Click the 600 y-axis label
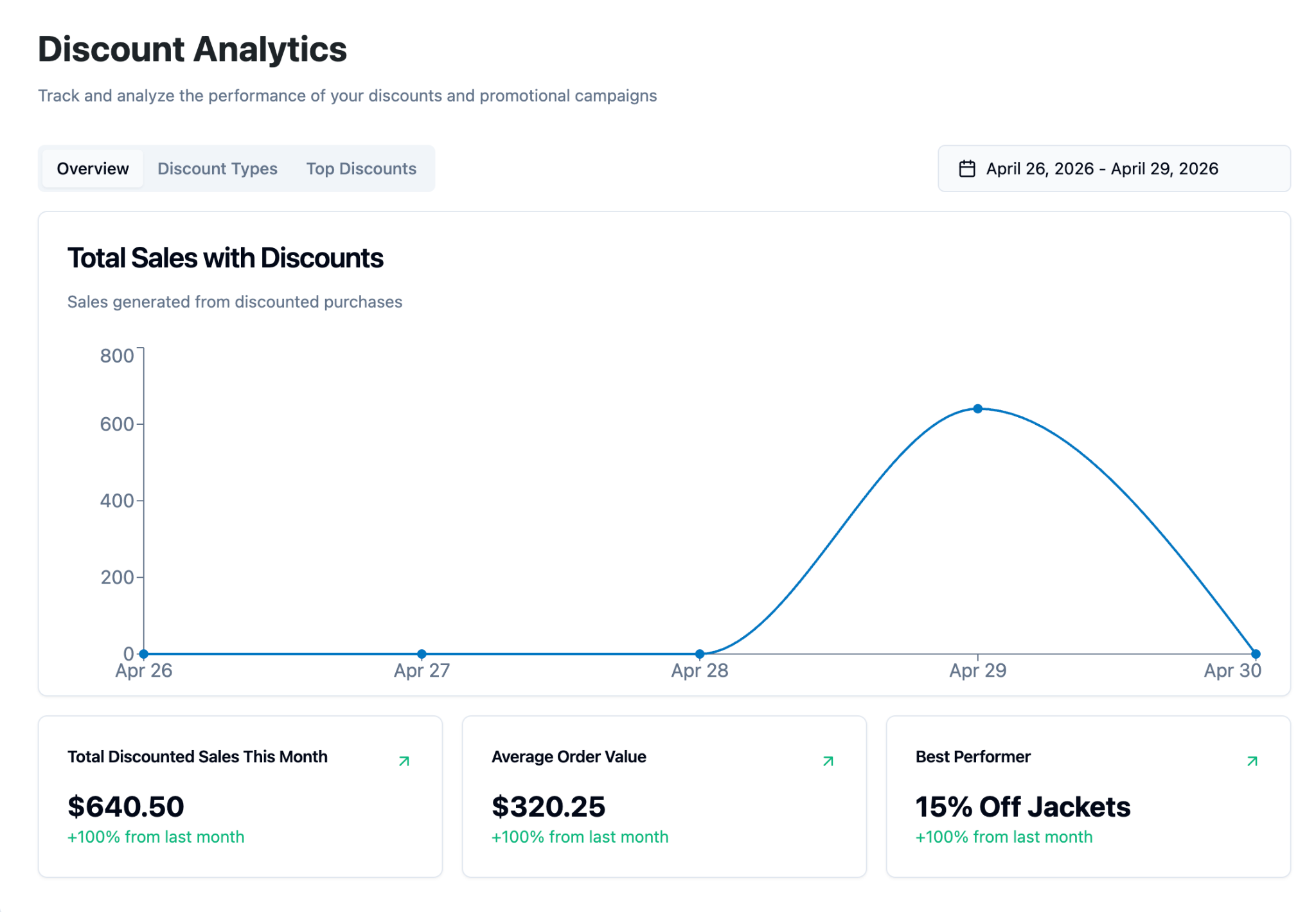The height and width of the screenshot is (912, 1316). click(x=116, y=424)
